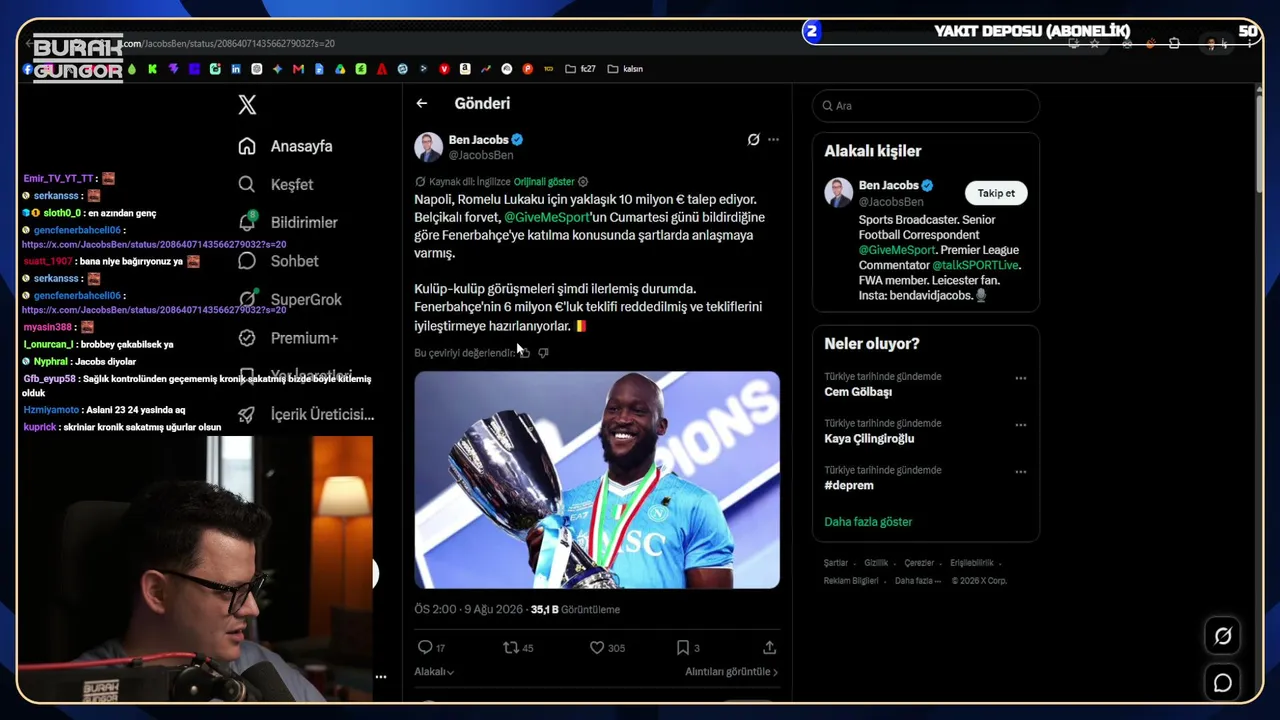The image size is (1280, 720).
Task: Open the @GiveMeSport mention in the post
Action: point(547,217)
